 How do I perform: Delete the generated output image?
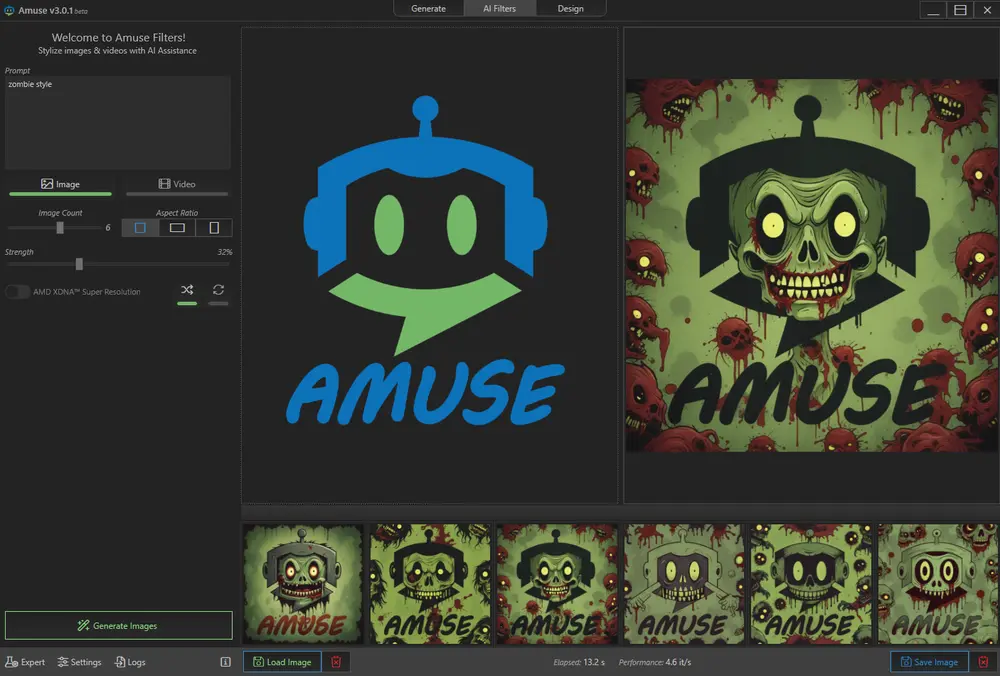[983, 662]
